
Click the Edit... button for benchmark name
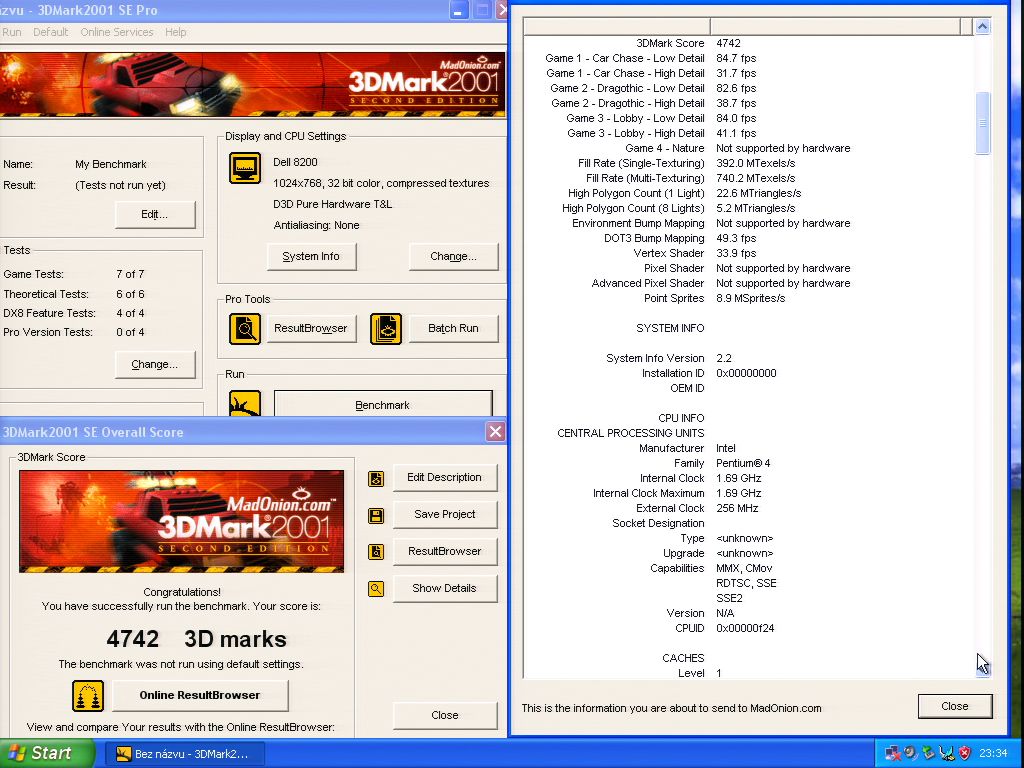pyautogui.click(x=155, y=214)
